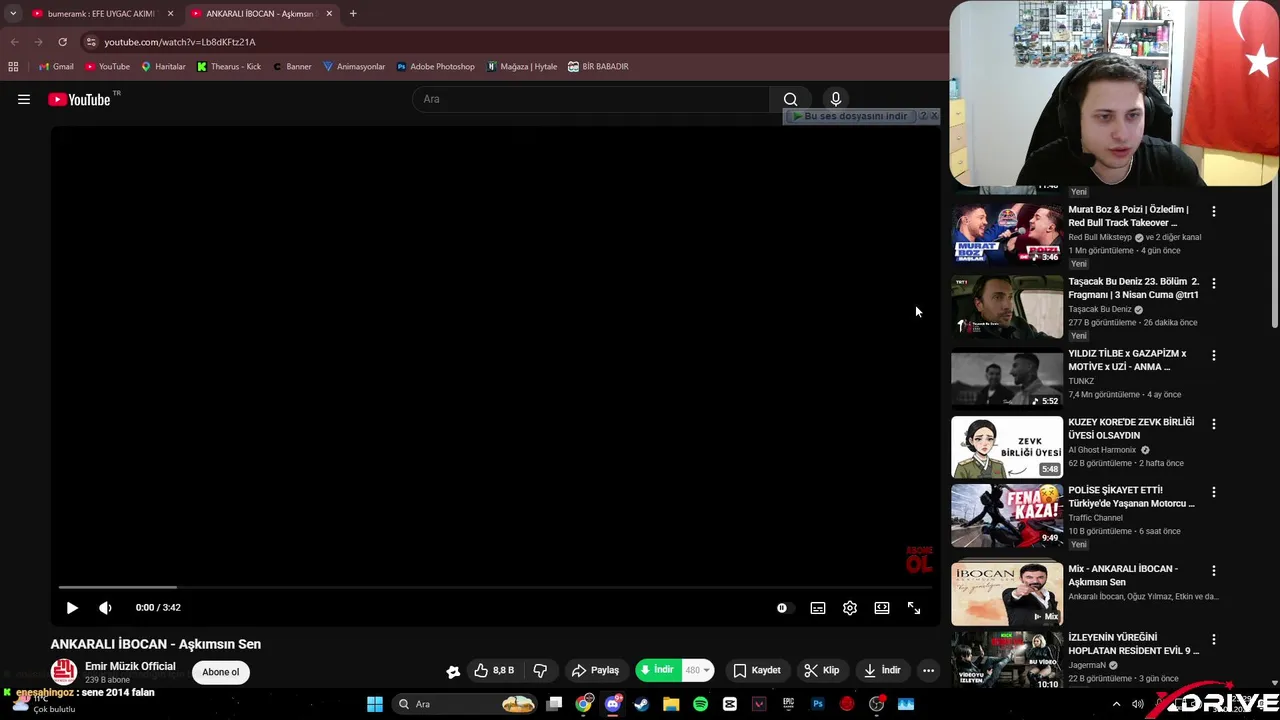Open the Chrome apps grid icon
Viewport: 1280px width, 720px height.
(x=13, y=67)
